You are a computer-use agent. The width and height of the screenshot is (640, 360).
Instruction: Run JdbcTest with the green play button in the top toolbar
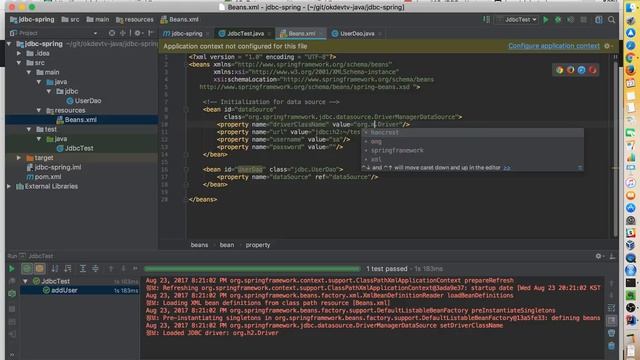(x=546, y=20)
